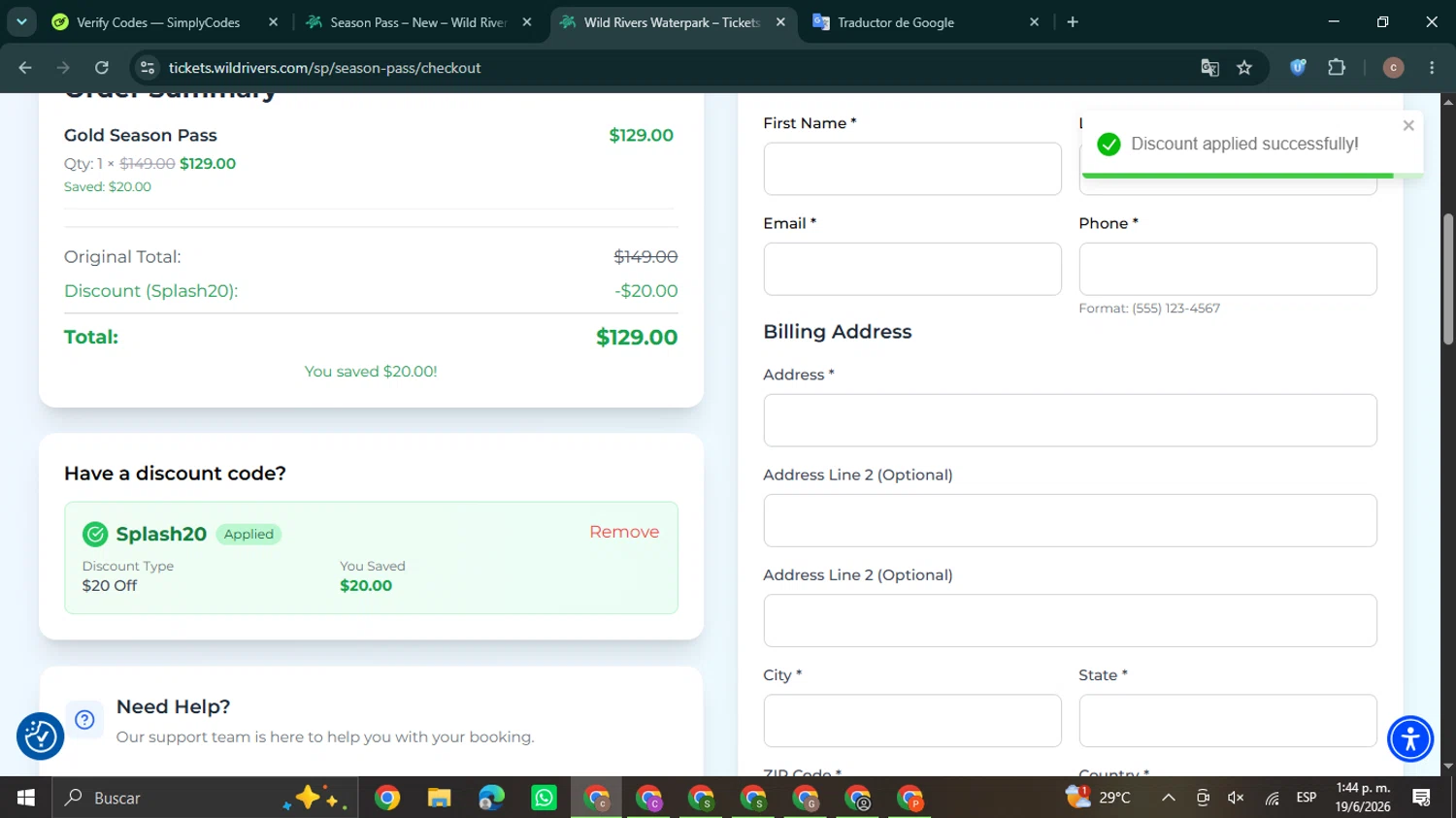1456x818 pixels.
Task: Open the taskbar clock and calendar
Action: (1363, 798)
